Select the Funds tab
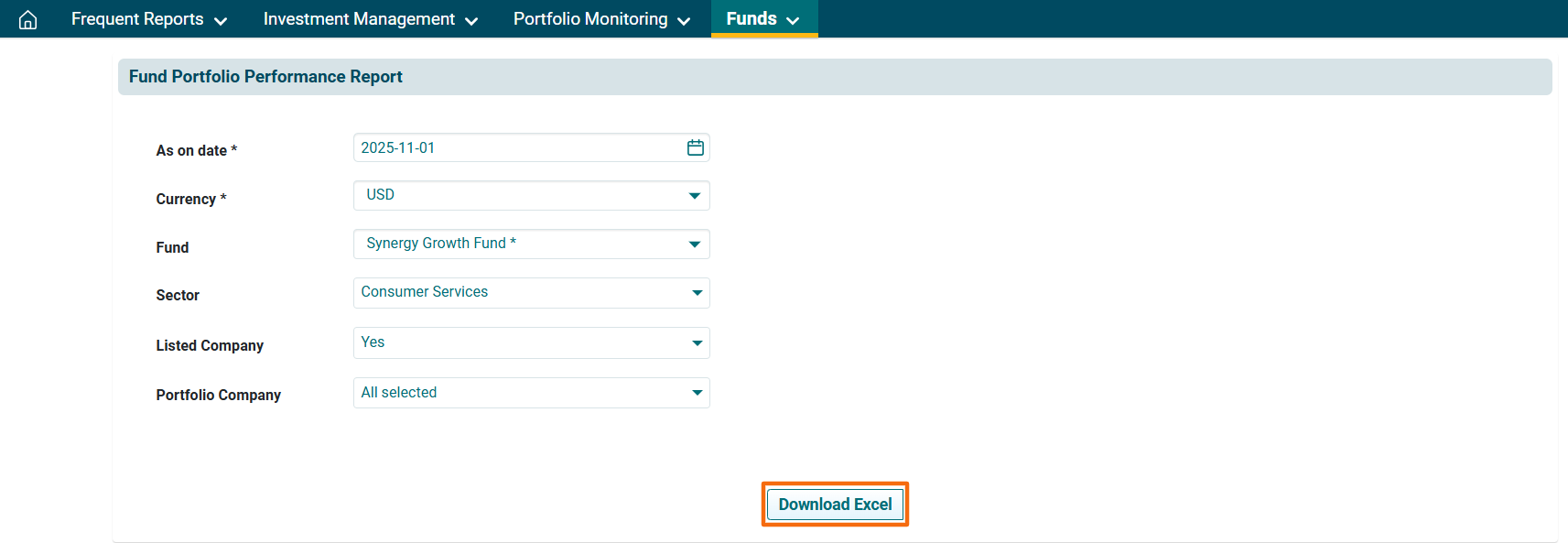 (752, 19)
